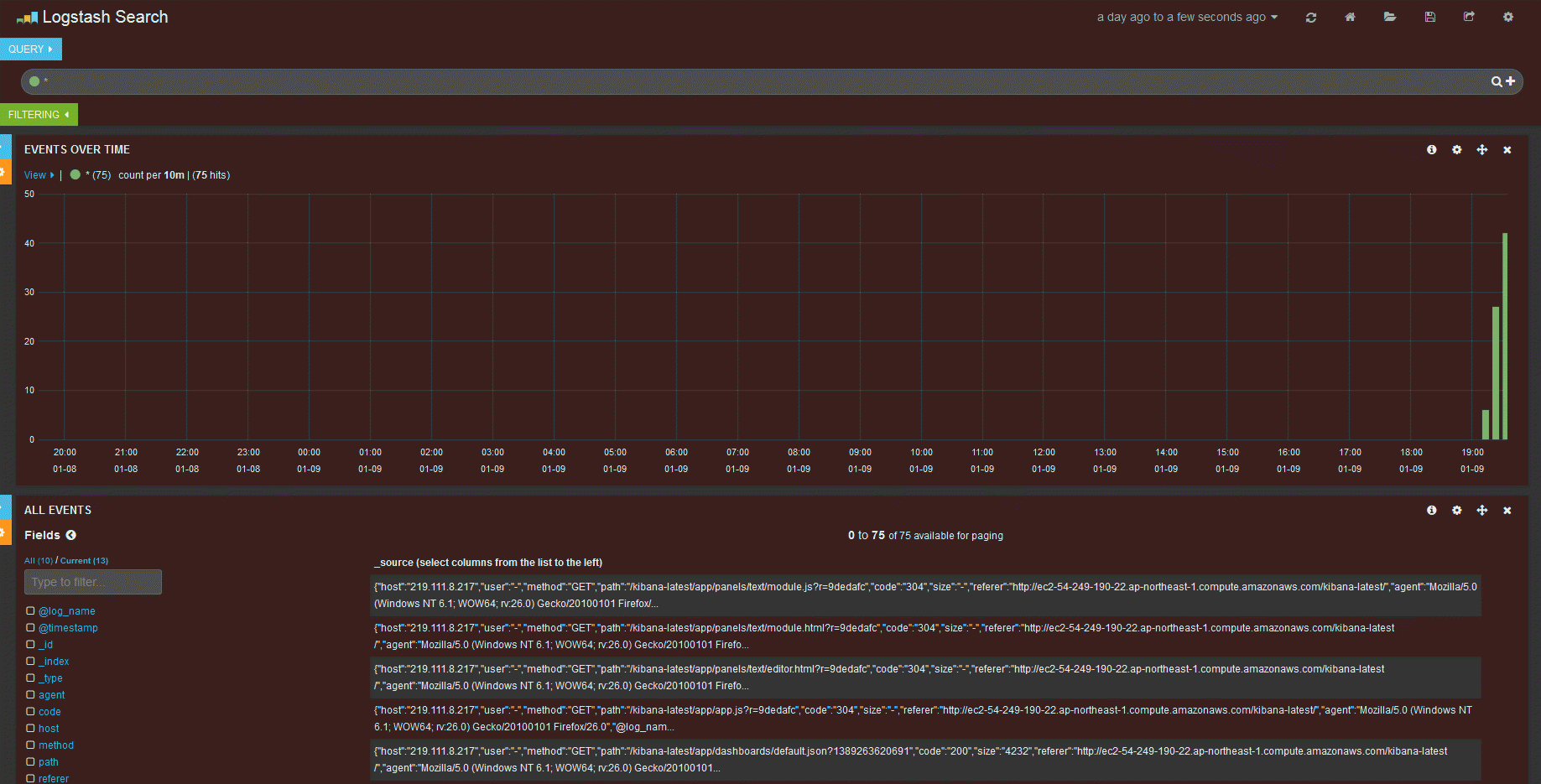This screenshot has width=1541, height=784.
Task: Click the agent field name
Action: point(51,695)
